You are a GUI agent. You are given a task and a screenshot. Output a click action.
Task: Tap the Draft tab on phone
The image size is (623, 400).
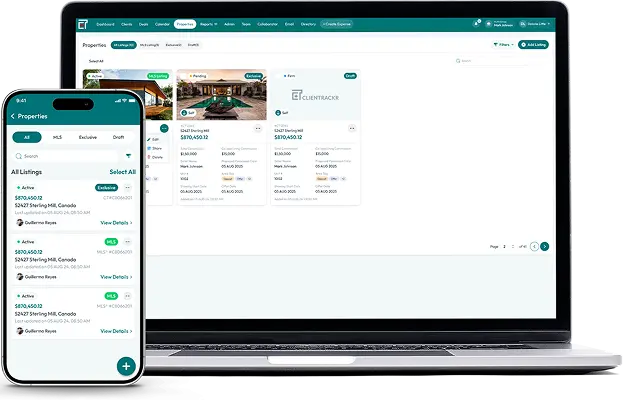[x=118, y=137]
